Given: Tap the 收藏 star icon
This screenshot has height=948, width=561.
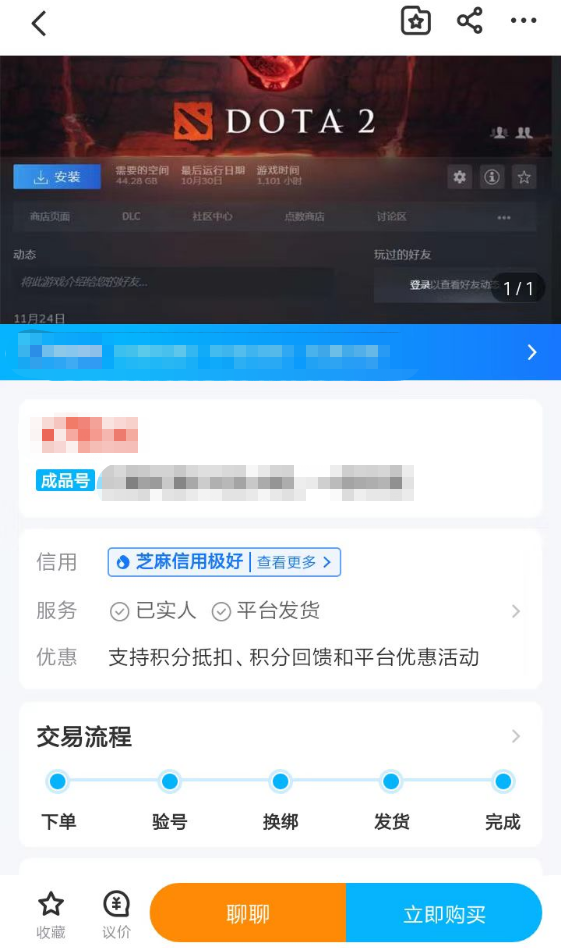Looking at the screenshot, I should point(51,904).
